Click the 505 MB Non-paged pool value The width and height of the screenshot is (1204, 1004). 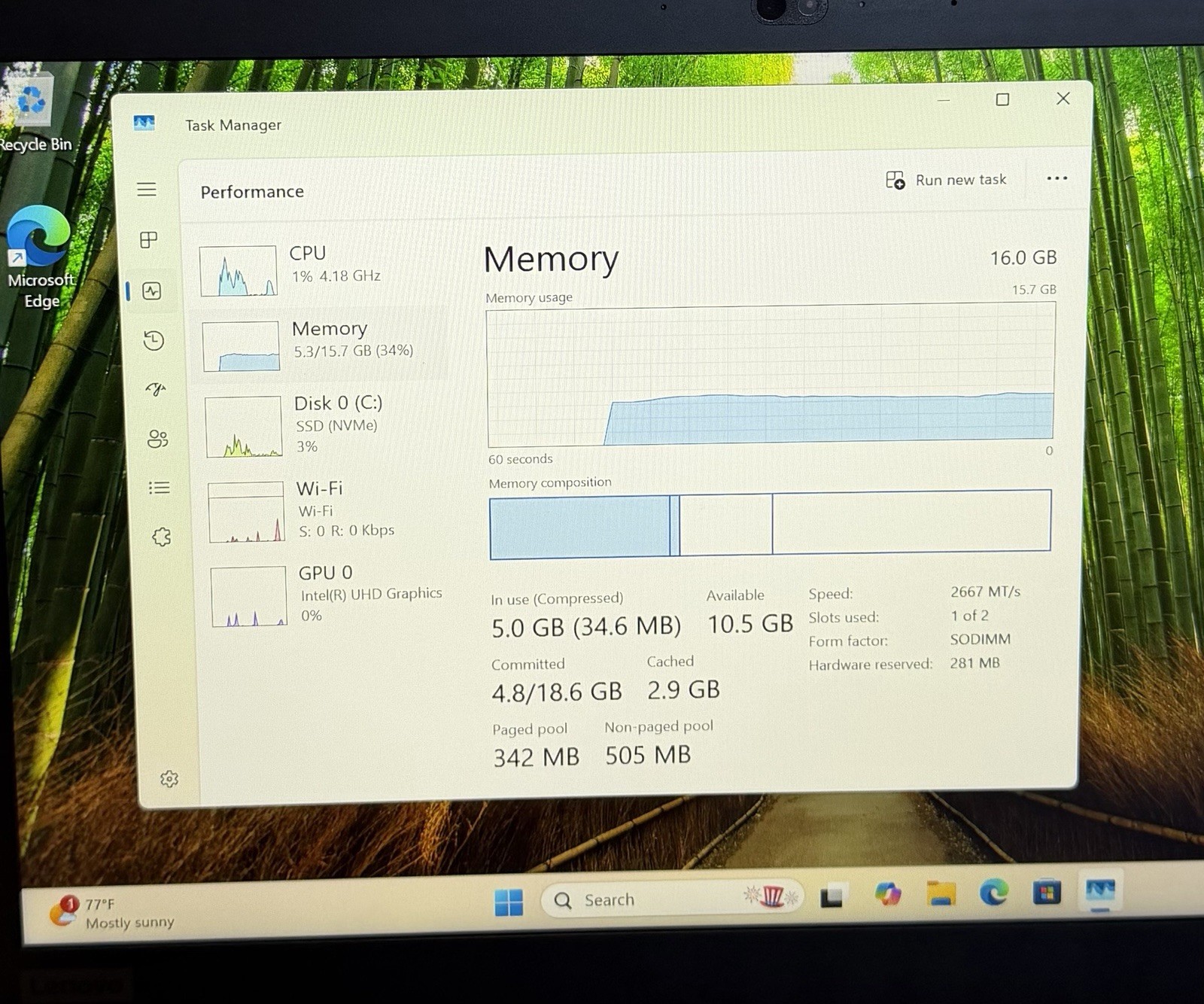(x=648, y=755)
